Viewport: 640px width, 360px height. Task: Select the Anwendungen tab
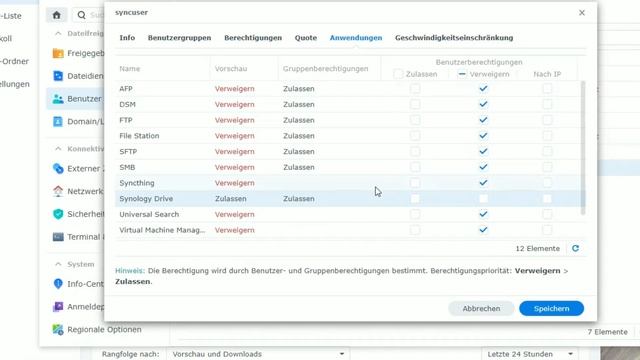(x=356, y=38)
